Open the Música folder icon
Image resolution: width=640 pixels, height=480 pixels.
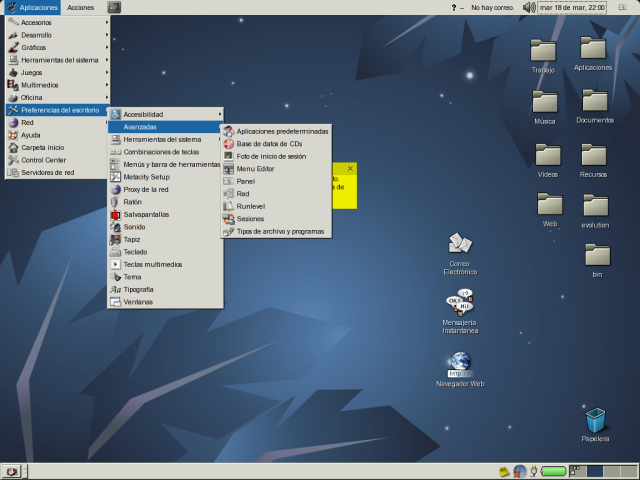(x=544, y=102)
